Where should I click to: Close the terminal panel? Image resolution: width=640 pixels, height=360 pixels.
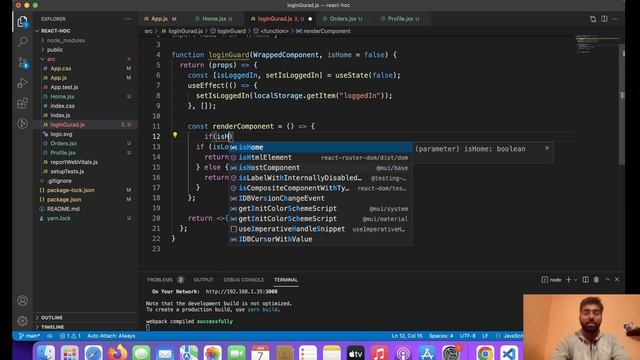pos(617,280)
